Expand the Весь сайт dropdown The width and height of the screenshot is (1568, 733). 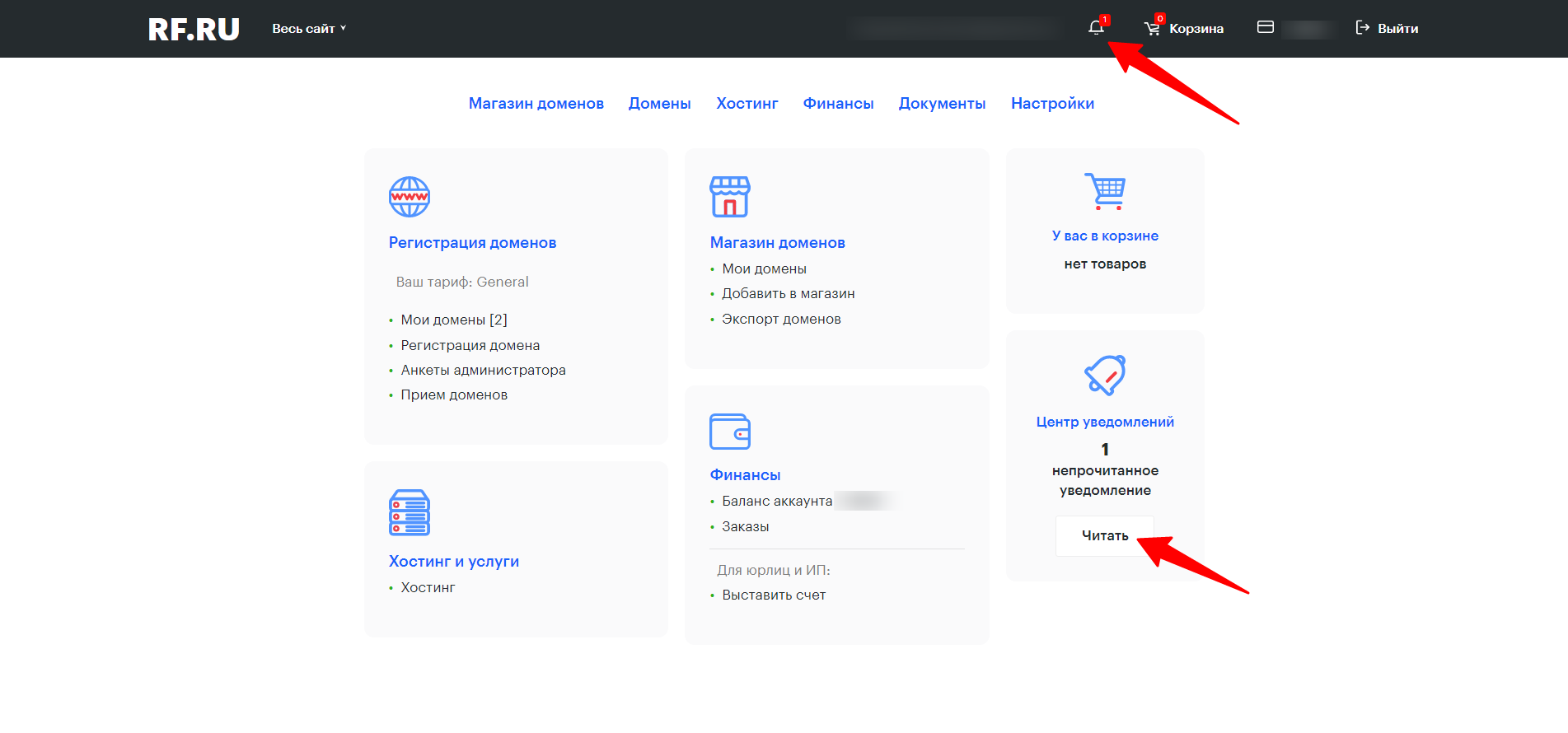click(308, 29)
